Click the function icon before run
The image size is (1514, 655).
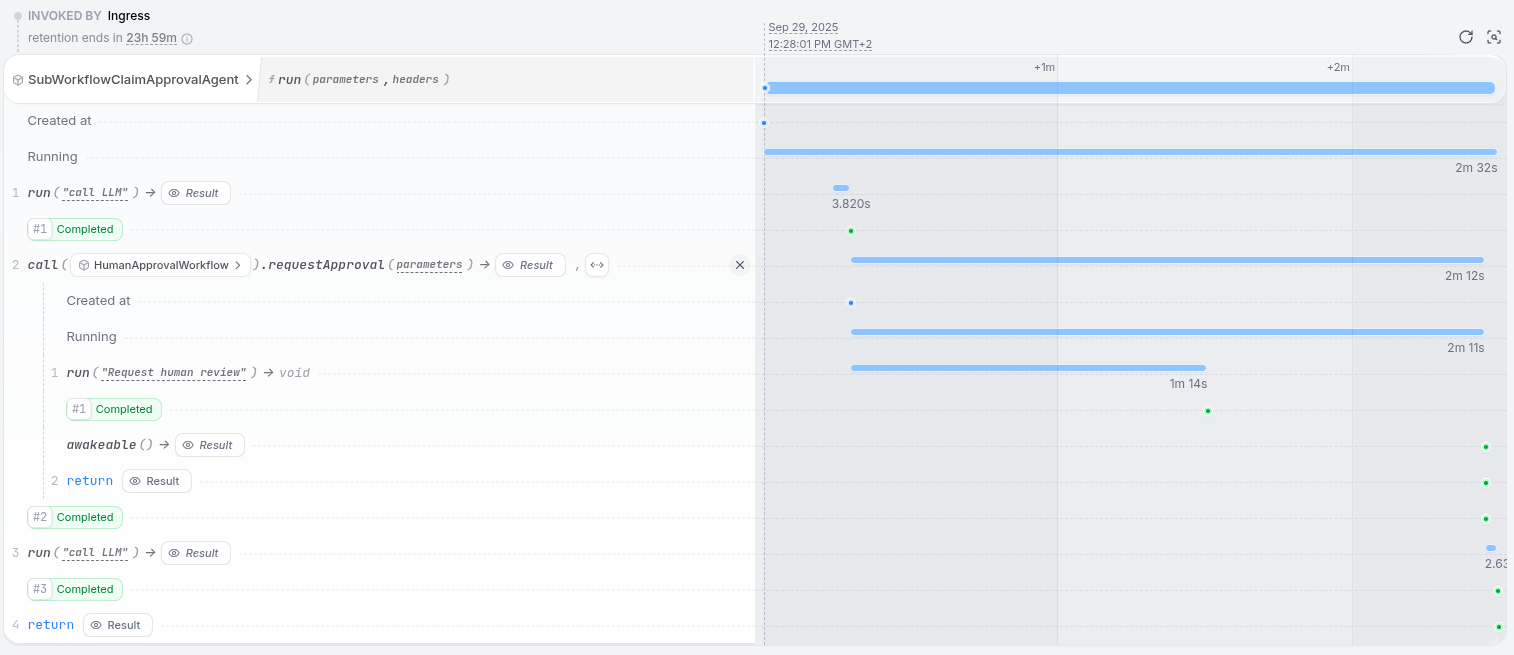[272, 79]
